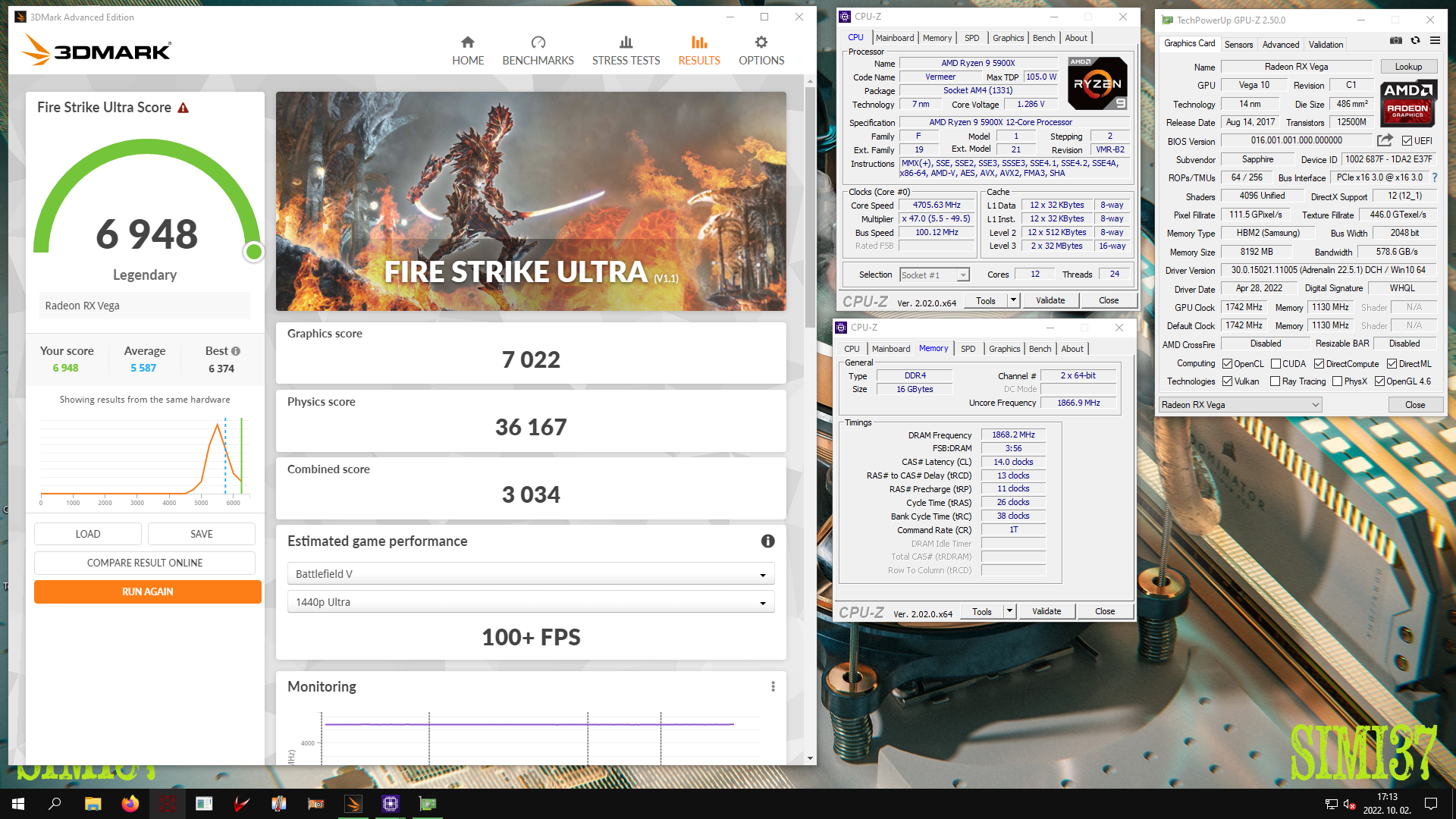Open 3DMark OPTIONS gear
The width and height of the screenshot is (1456, 819).
(x=761, y=51)
